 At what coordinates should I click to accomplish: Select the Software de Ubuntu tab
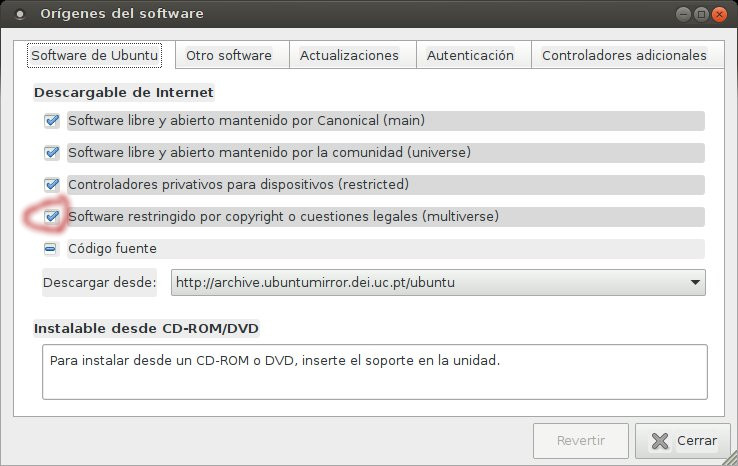point(95,56)
